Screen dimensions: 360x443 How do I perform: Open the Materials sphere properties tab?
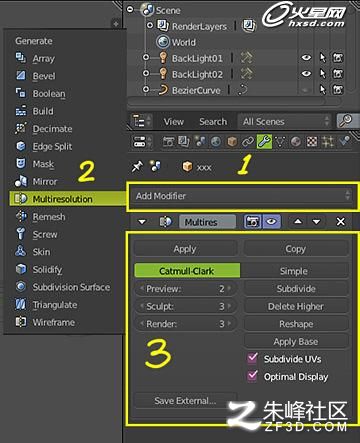(296, 142)
